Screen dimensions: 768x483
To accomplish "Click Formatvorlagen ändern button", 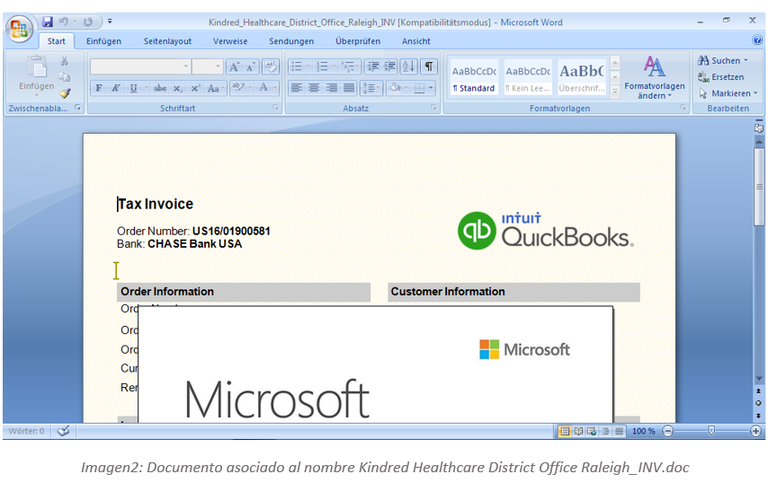I will (x=654, y=77).
